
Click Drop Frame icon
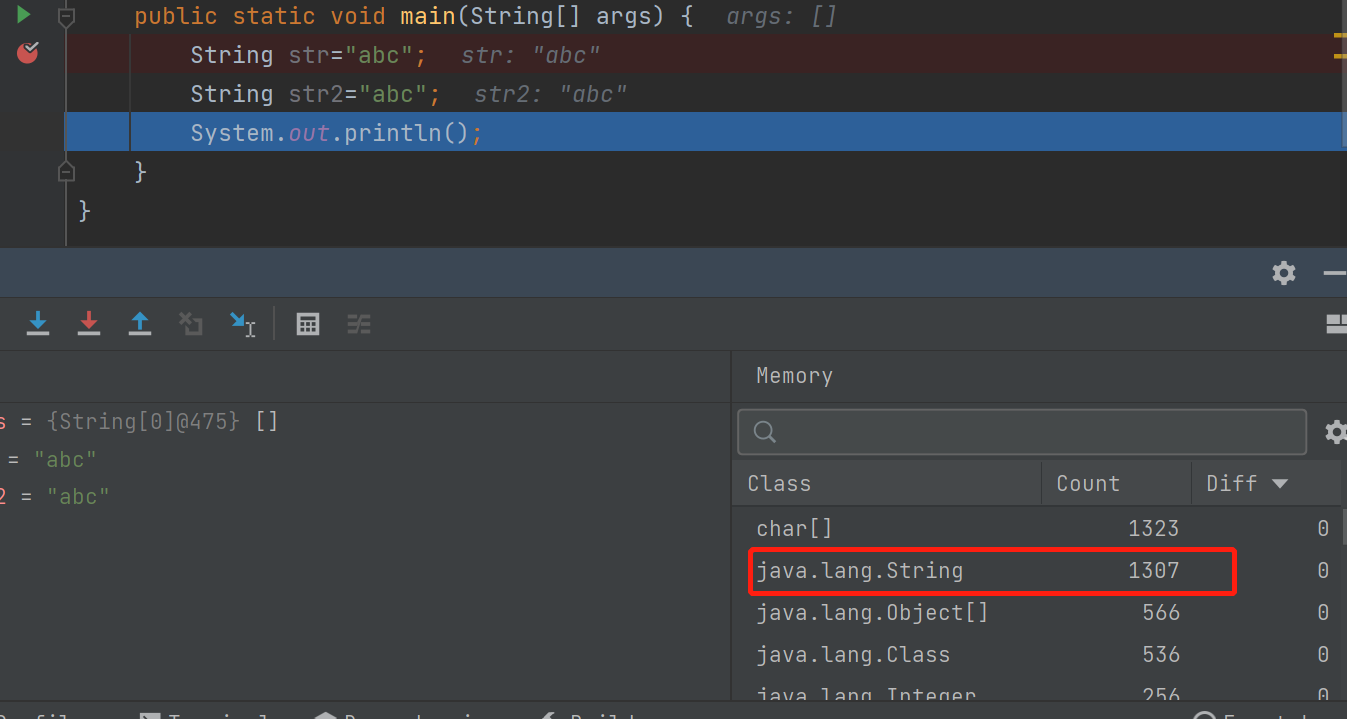pos(190,323)
